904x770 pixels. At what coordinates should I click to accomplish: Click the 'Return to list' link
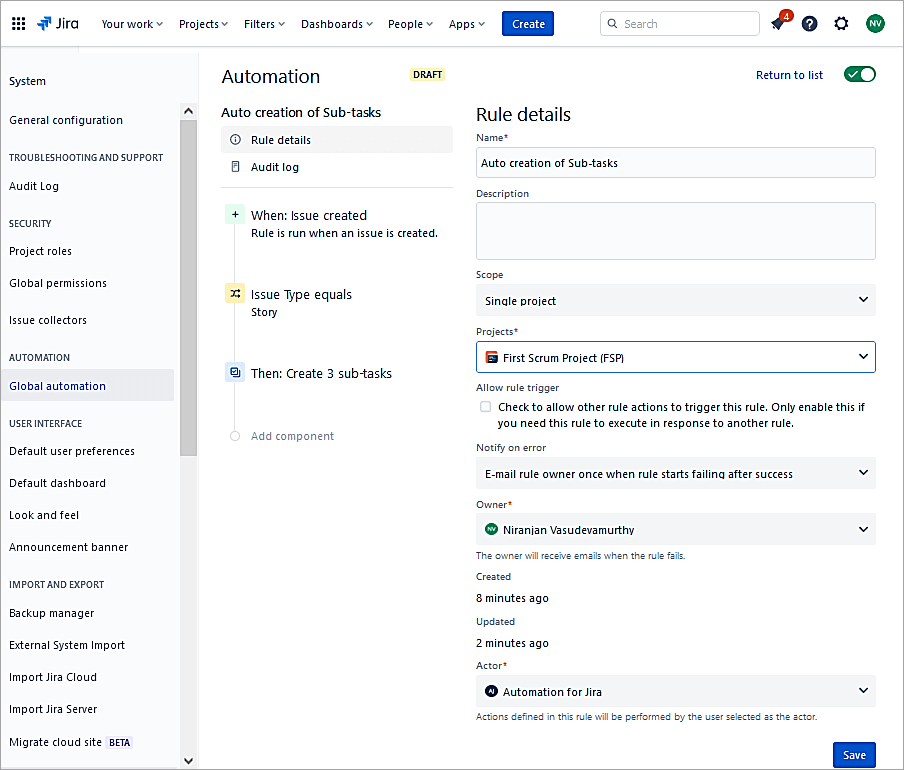click(789, 75)
